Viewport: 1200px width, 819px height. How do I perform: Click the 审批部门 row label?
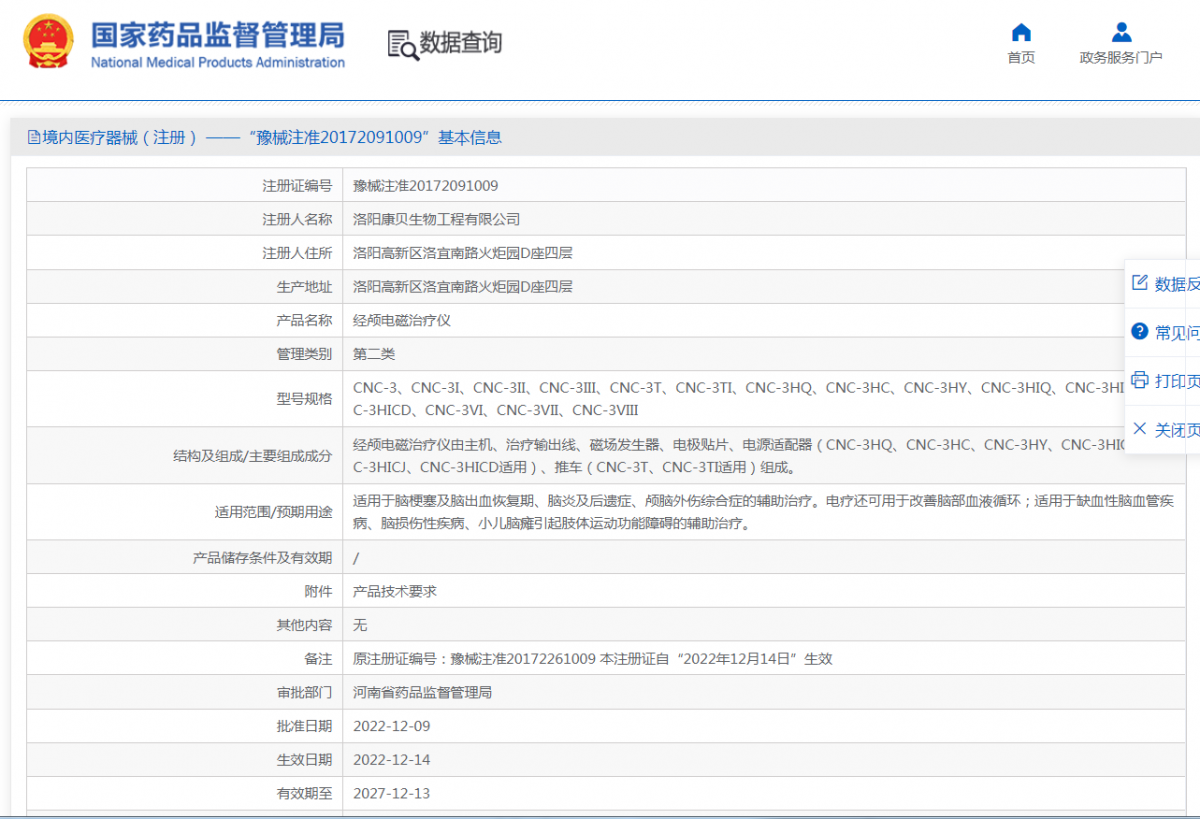(304, 692)
